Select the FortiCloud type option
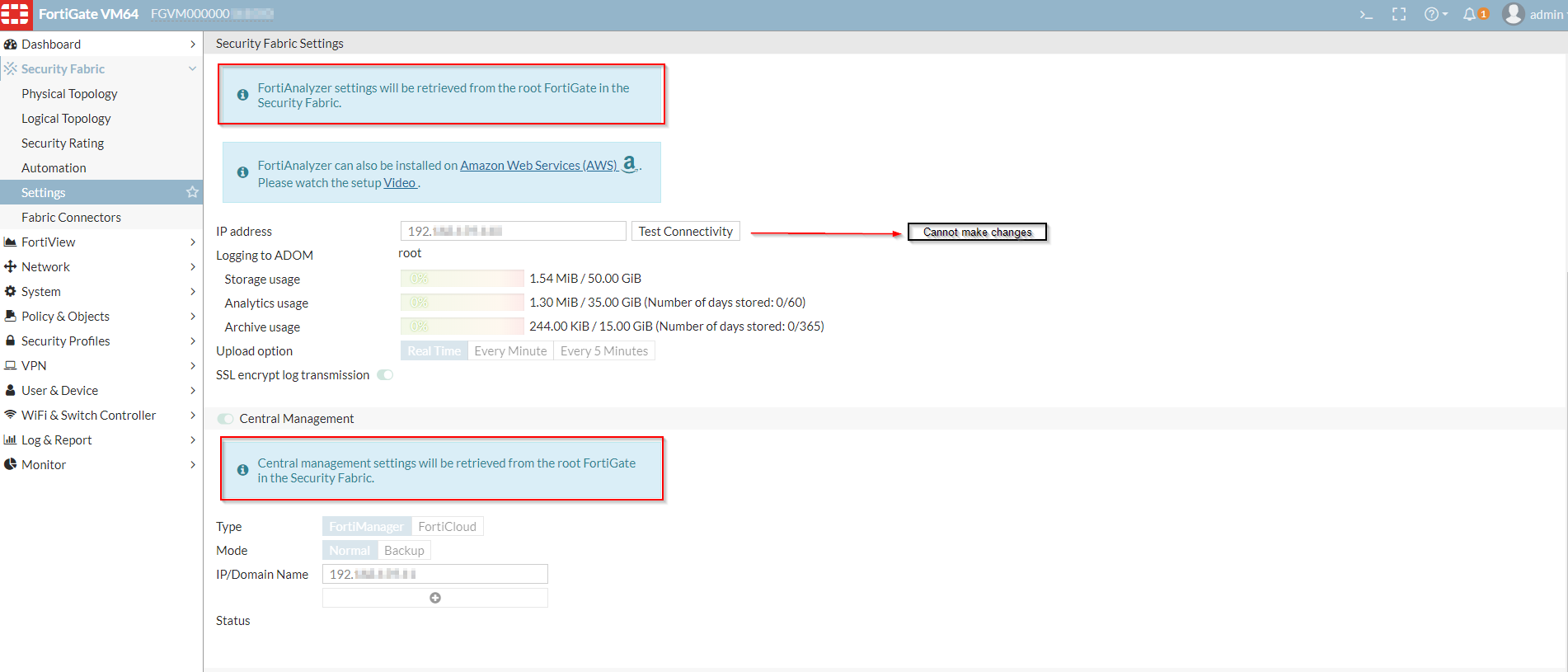 pos(447,526)
